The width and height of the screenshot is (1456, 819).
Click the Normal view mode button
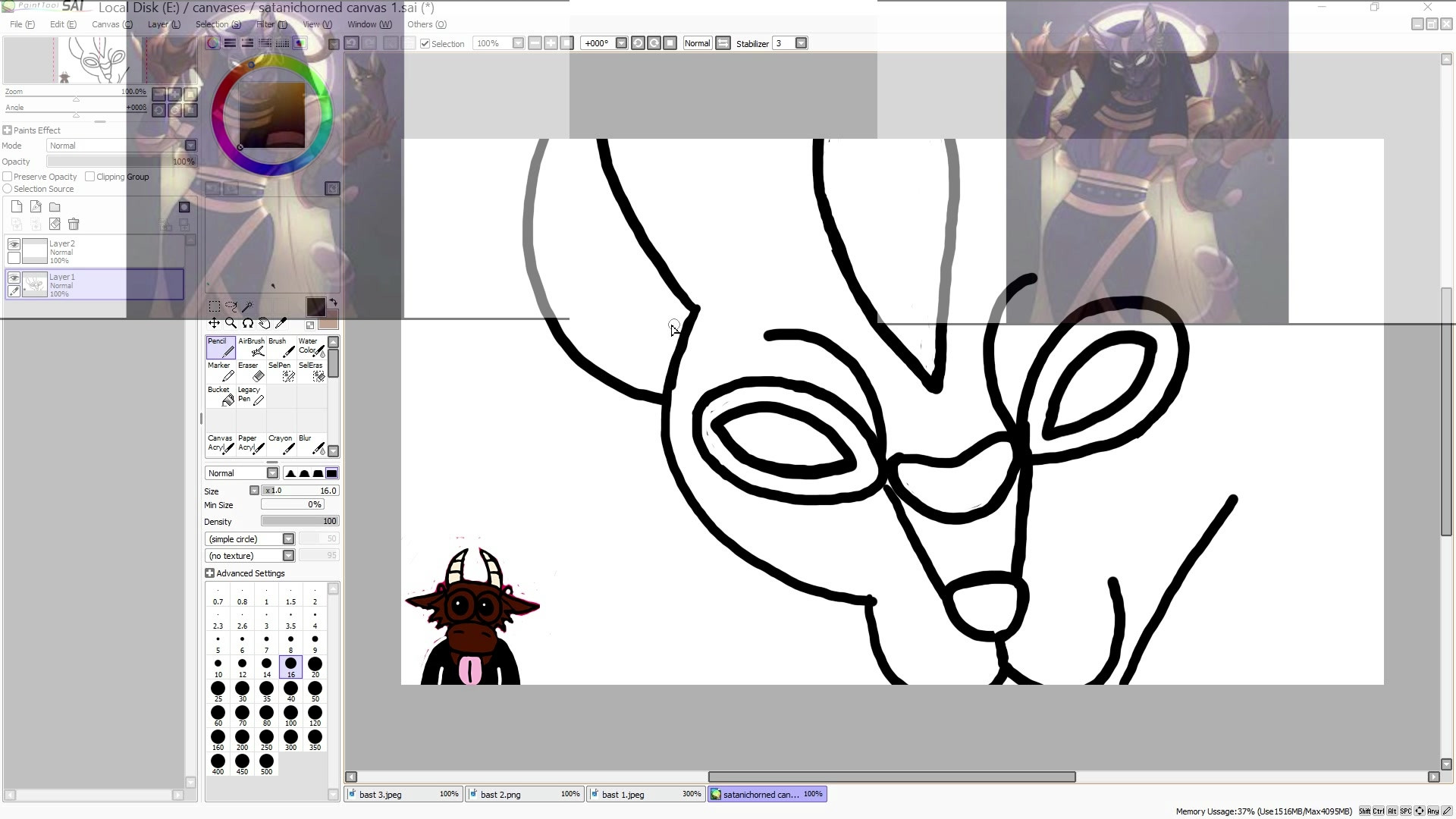(697, 43)
